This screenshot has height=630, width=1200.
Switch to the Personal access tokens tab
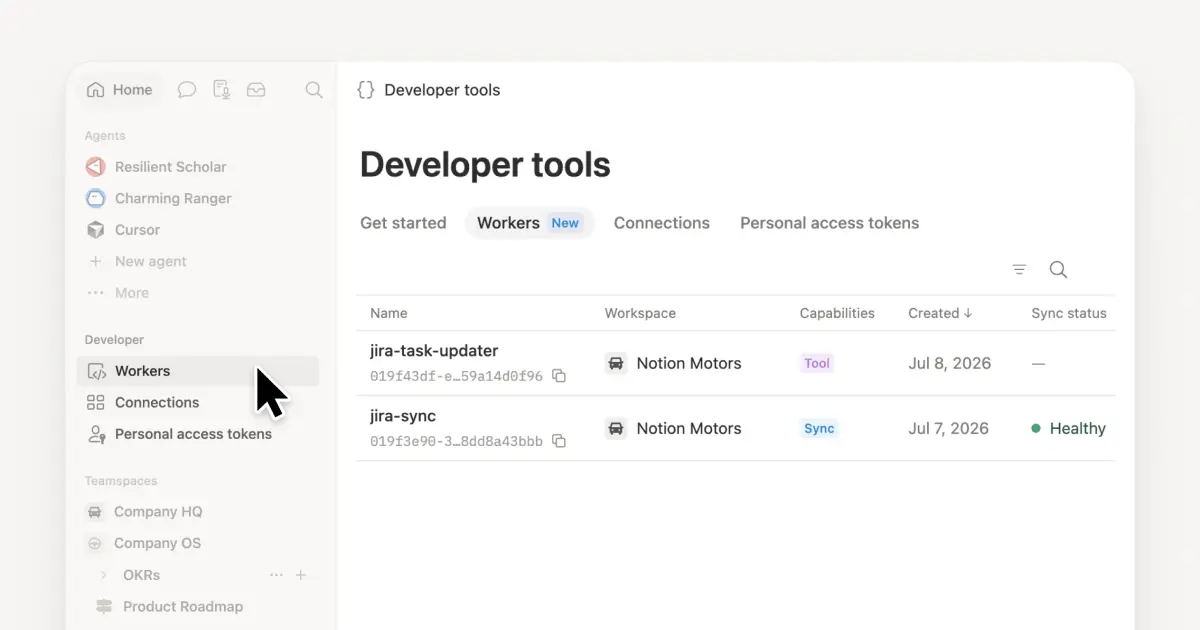[x=829, y=223]
